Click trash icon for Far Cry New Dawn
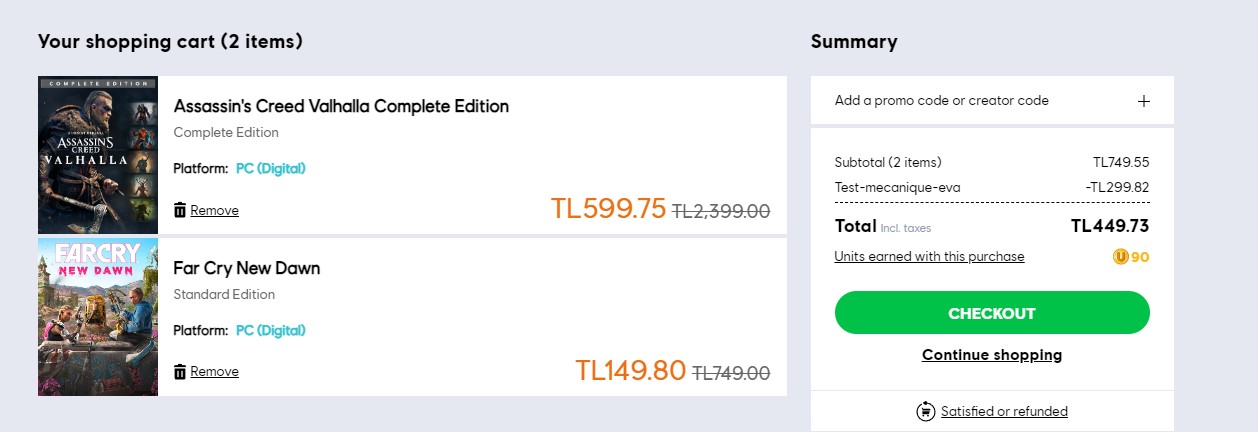Screen dimensions: 1258x432 click(180, 372)
